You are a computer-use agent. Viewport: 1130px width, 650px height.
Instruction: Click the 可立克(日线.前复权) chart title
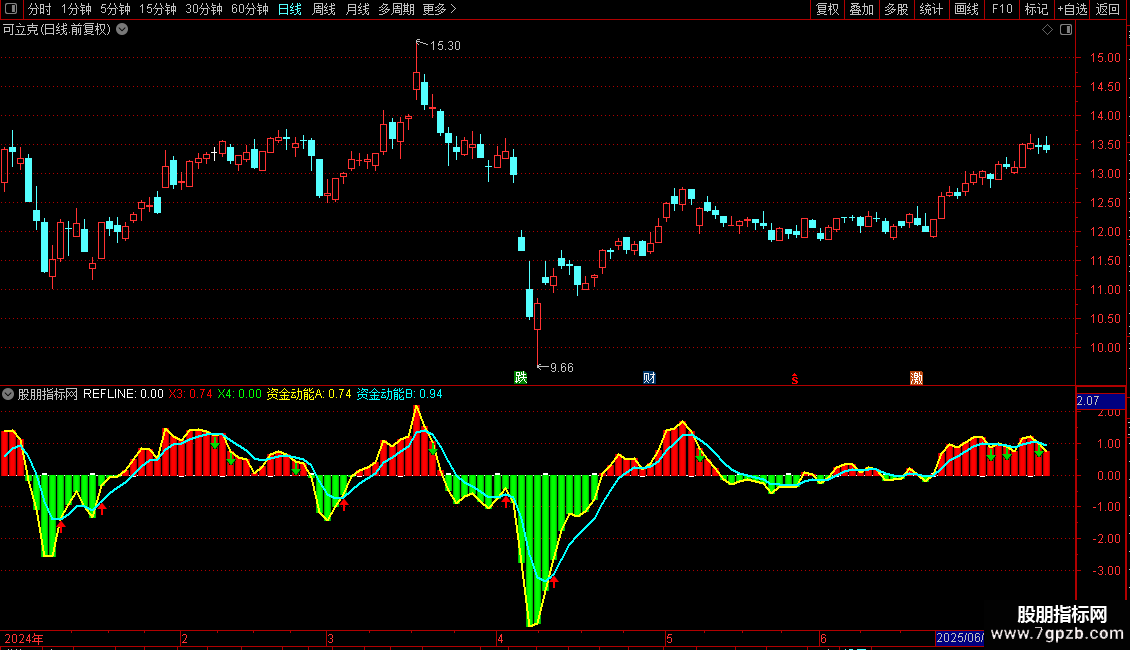[x=57, y=30]
